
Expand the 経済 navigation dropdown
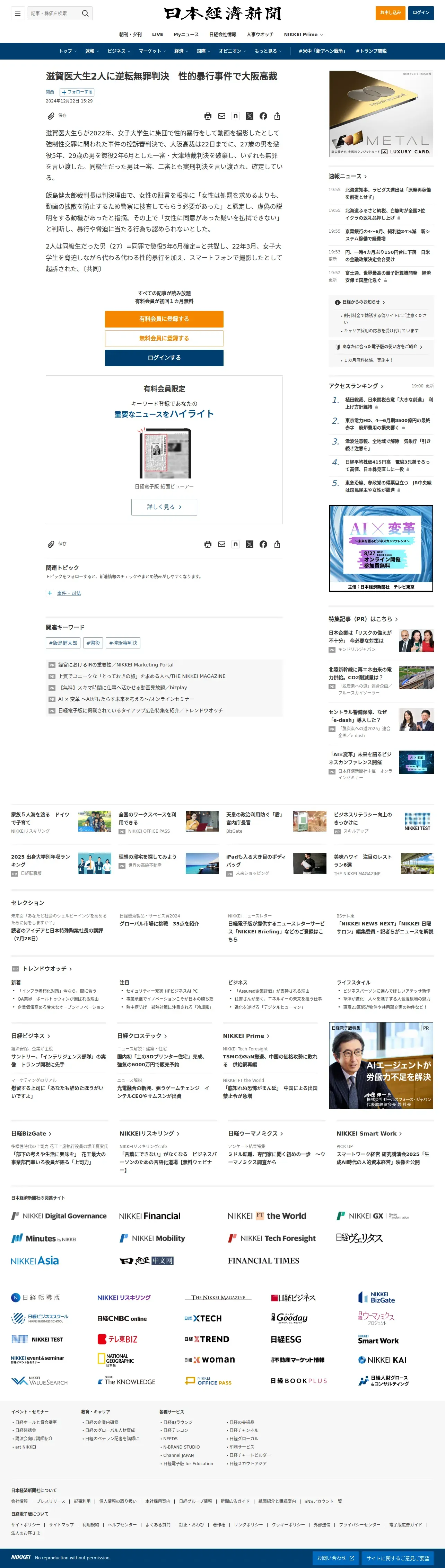(x=181, y=51)
